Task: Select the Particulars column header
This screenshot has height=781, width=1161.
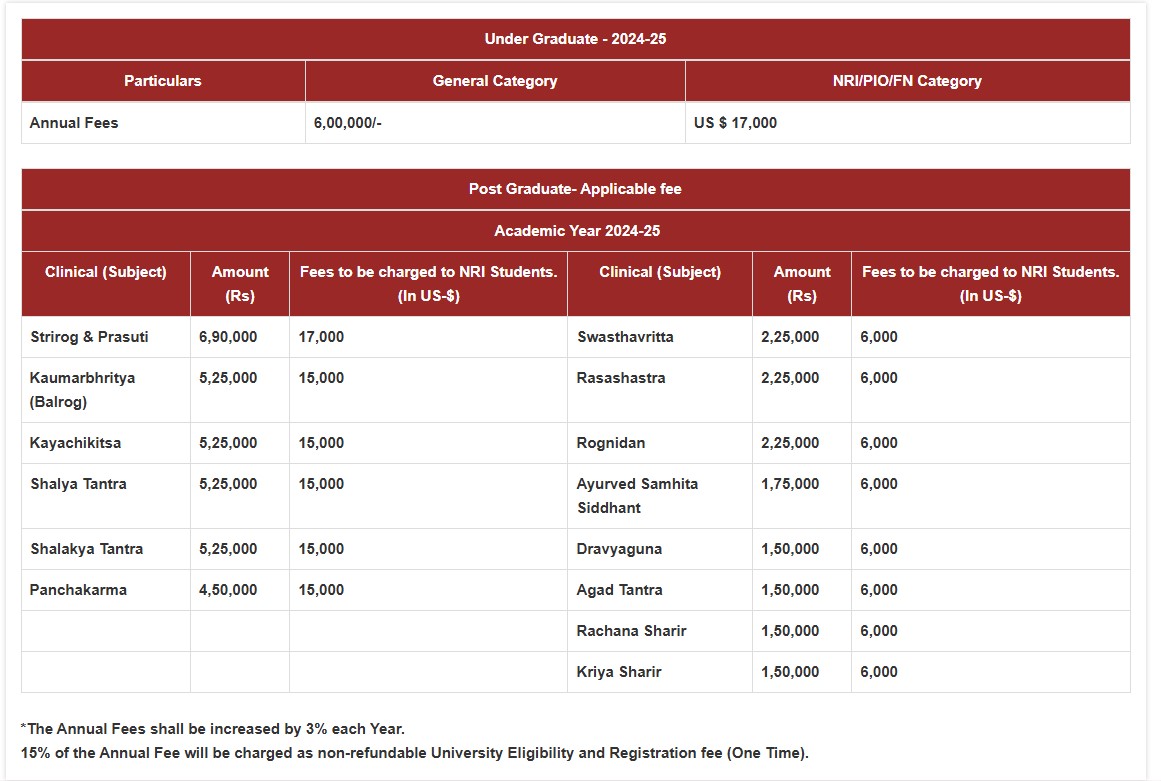Action: [163, 81]
